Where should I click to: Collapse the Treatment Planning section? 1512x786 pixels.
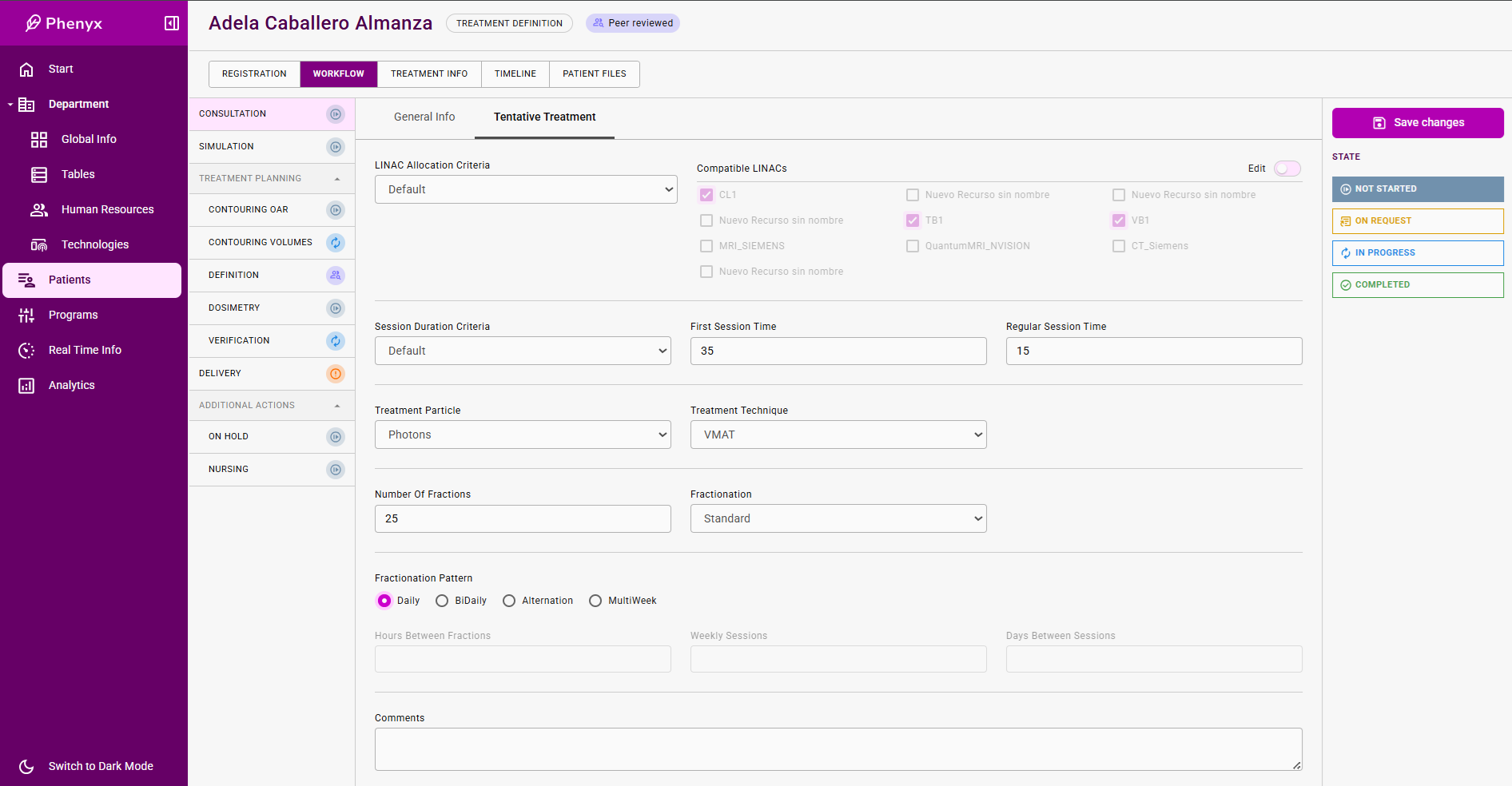click(337, 179)
